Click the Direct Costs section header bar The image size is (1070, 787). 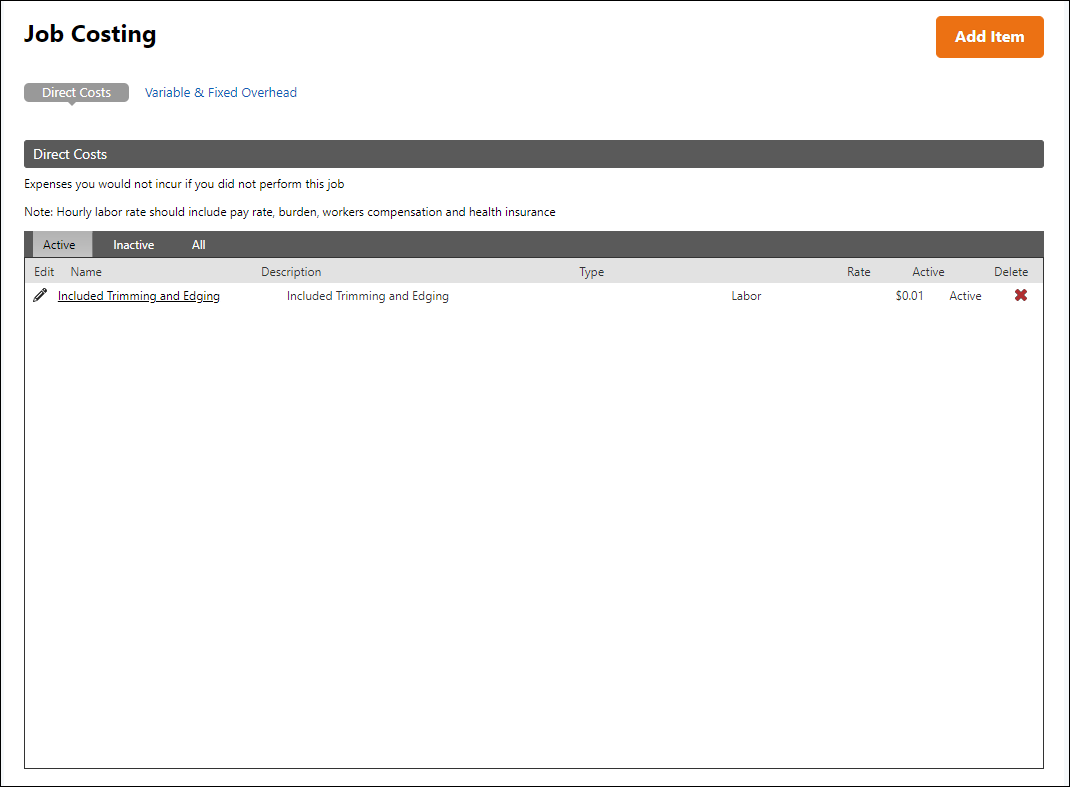pyautogui.click(x=534, y=154)
